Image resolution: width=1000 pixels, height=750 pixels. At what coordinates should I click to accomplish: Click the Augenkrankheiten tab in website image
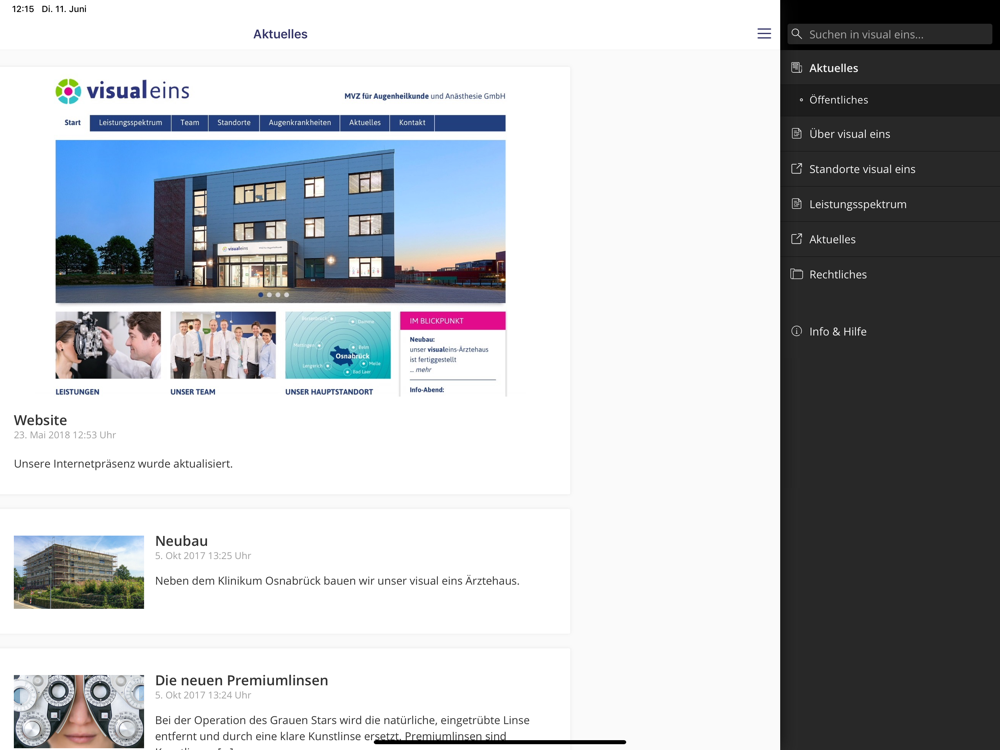coord(300,122)
